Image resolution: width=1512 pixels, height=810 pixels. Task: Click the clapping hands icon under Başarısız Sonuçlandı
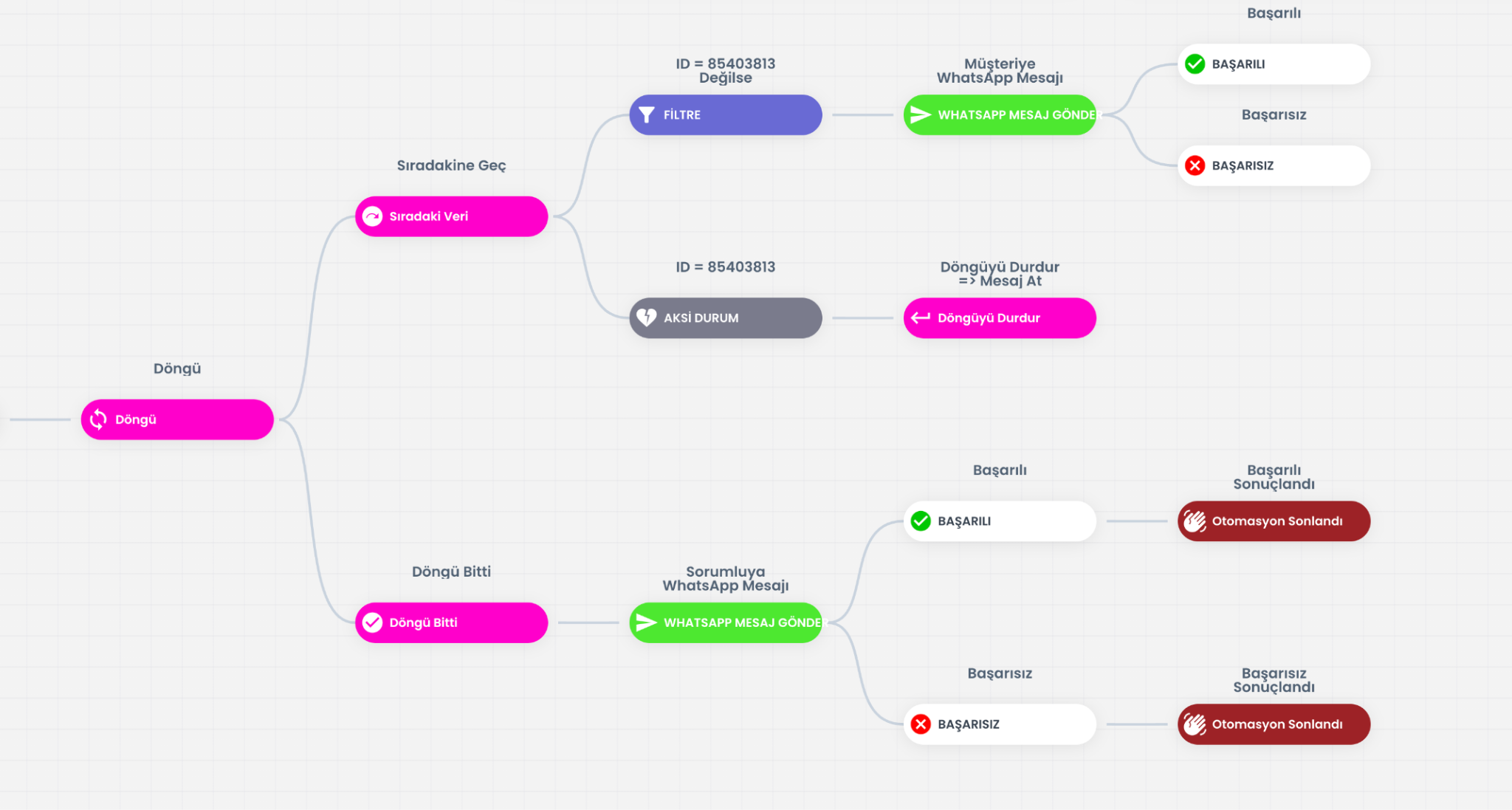(1195, 724)
